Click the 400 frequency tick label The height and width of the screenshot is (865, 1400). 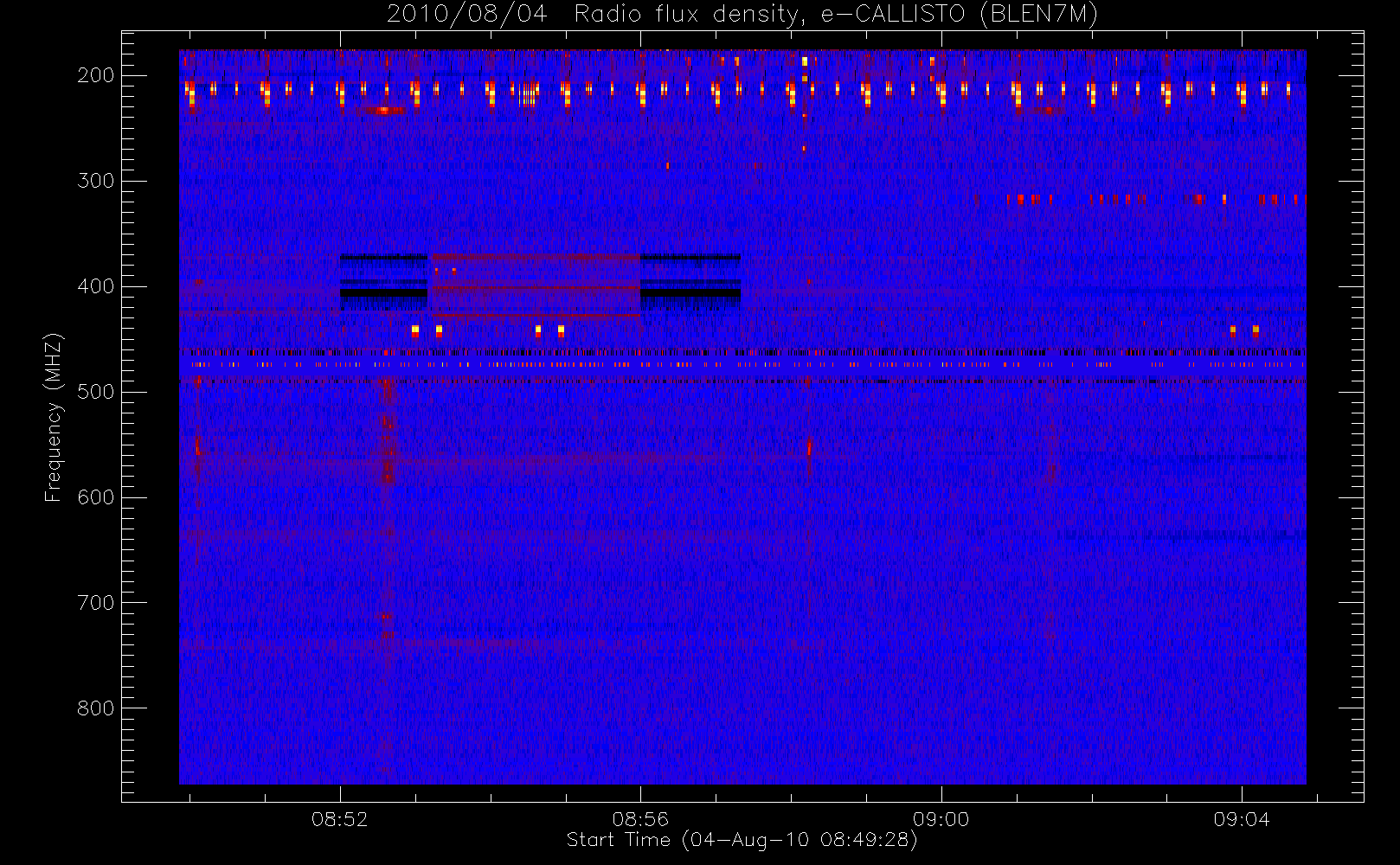[x=95, y=286]
